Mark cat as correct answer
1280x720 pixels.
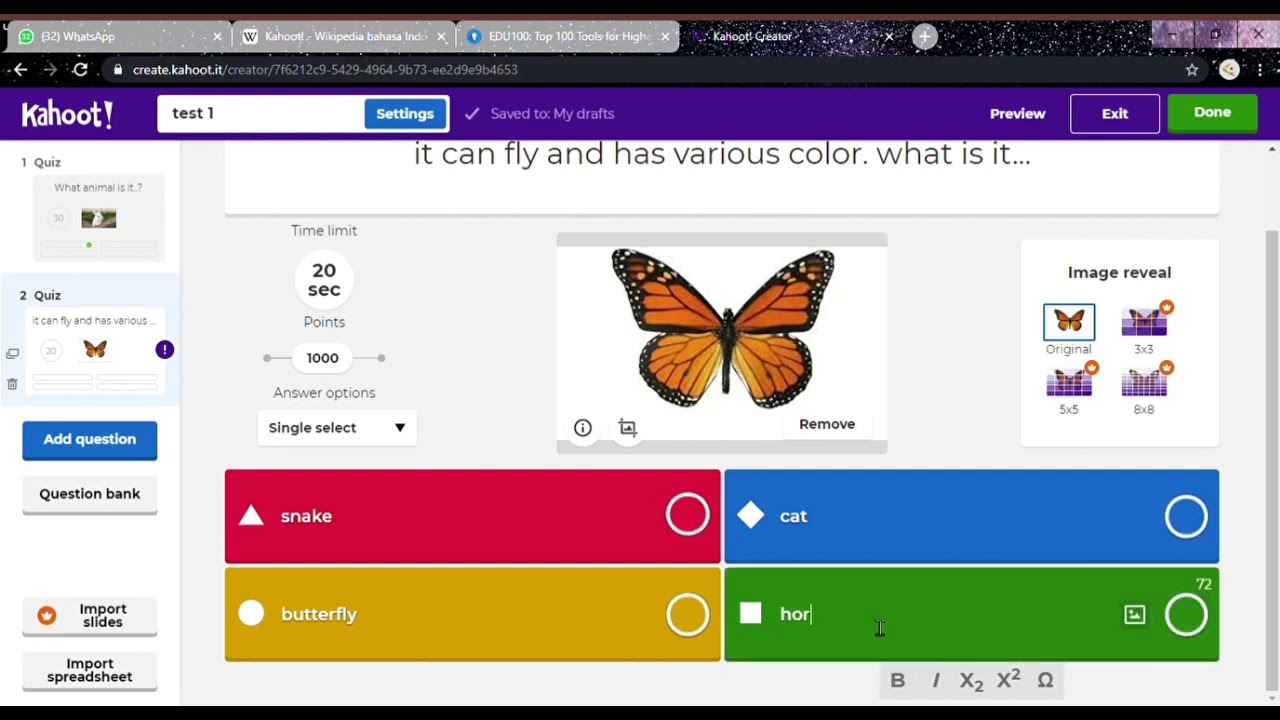[x=1186, y=516]
